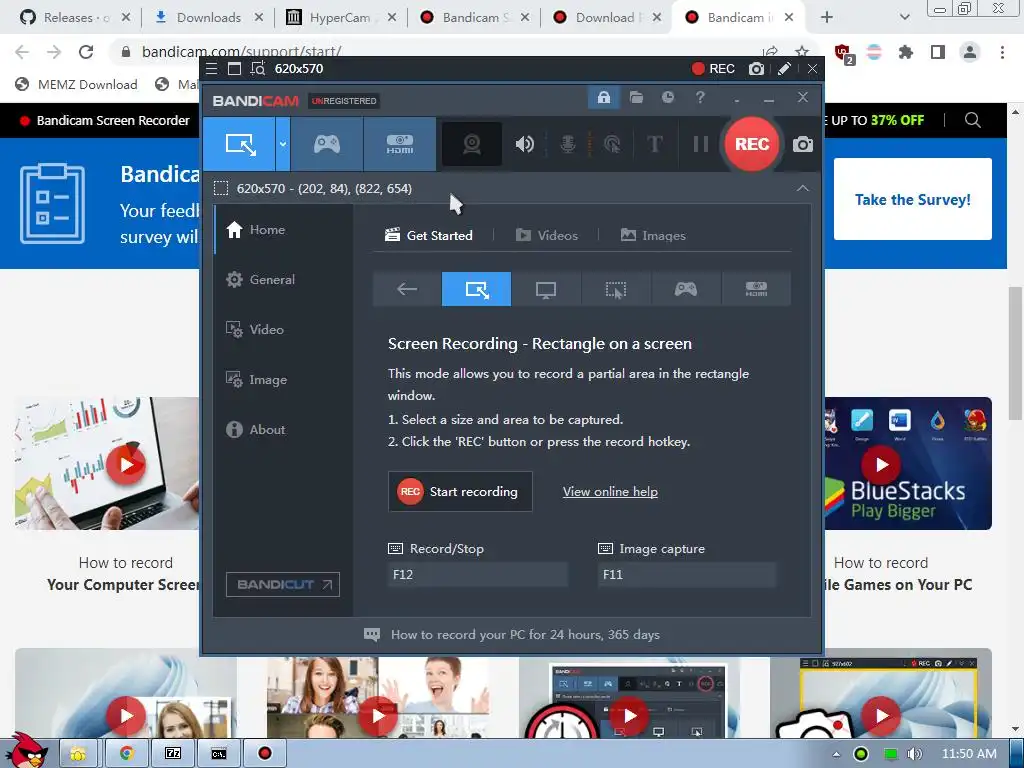Switch to the Releases browser tab
1024x768 pixels.
(73, 18)
